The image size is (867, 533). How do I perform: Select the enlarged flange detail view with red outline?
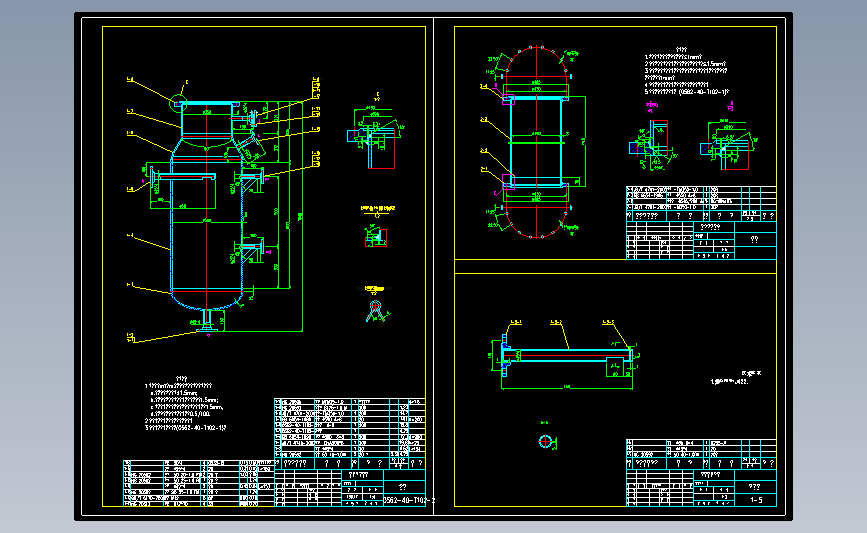coord(374,138)
